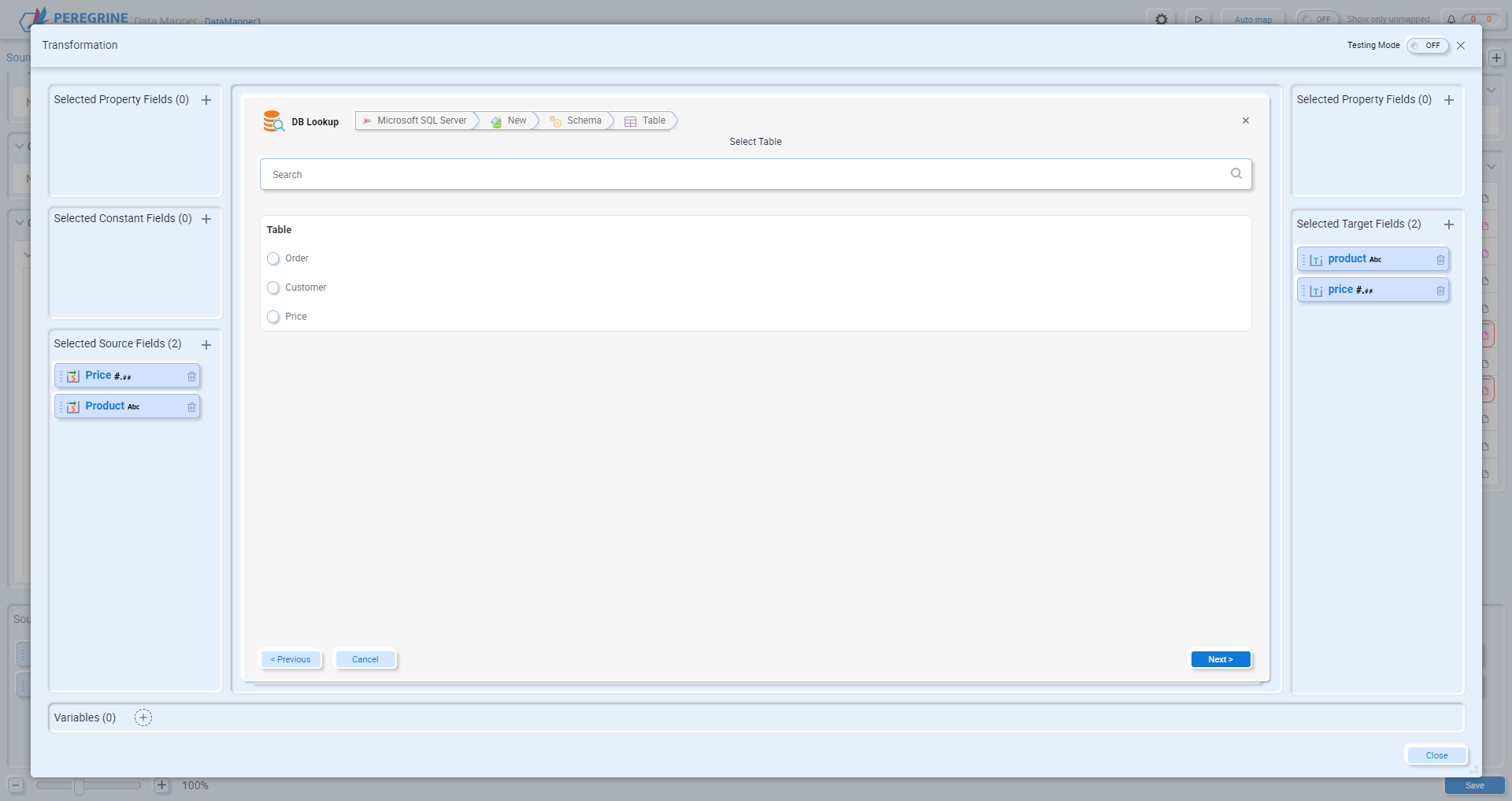
Task: Click the Close button of Transformation dialog
Action: pyautogui.click(x=1436, y=755)
